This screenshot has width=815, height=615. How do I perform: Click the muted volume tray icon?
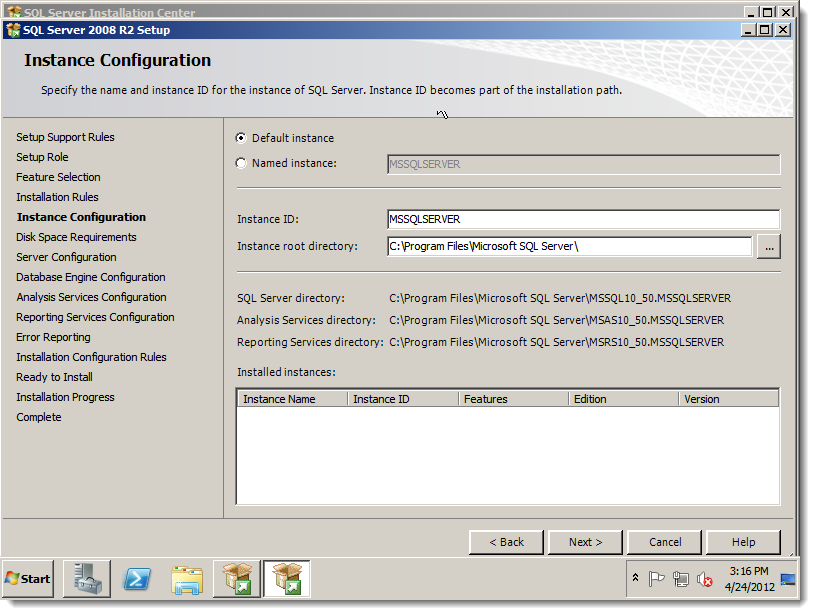pyautogui.click(x=704, y=579)
